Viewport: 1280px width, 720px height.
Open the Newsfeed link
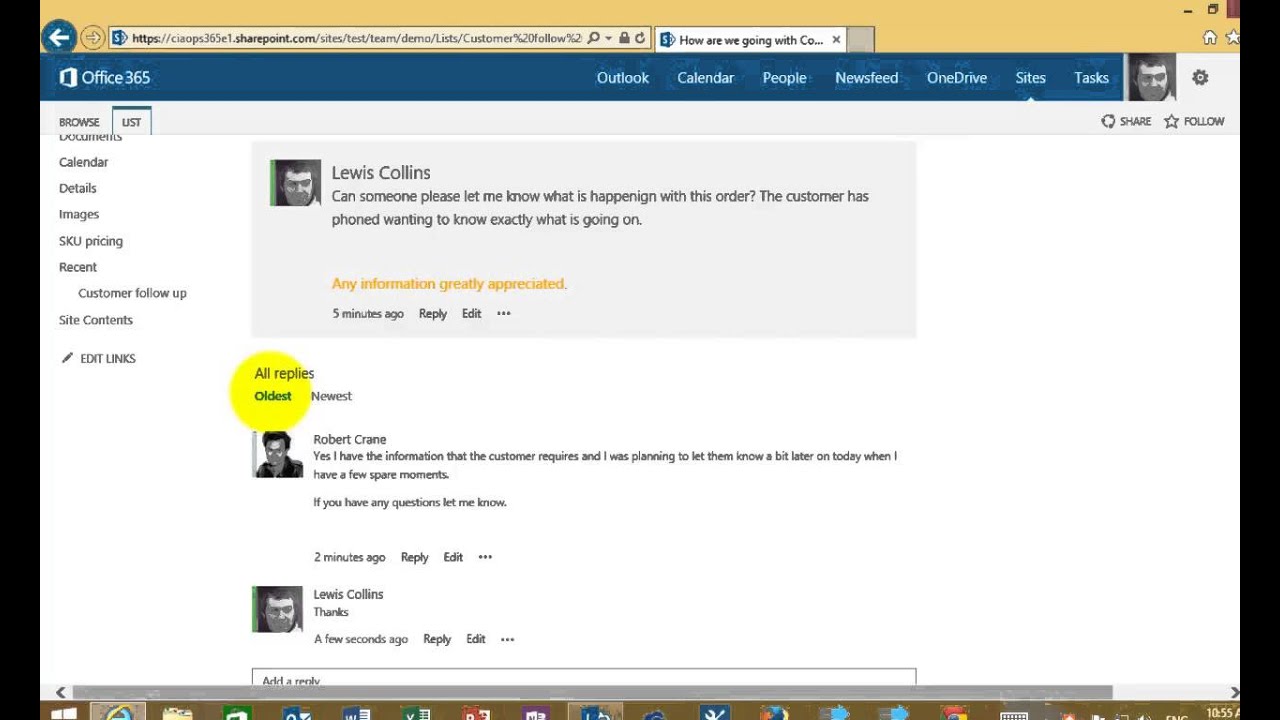click(866, 78)
